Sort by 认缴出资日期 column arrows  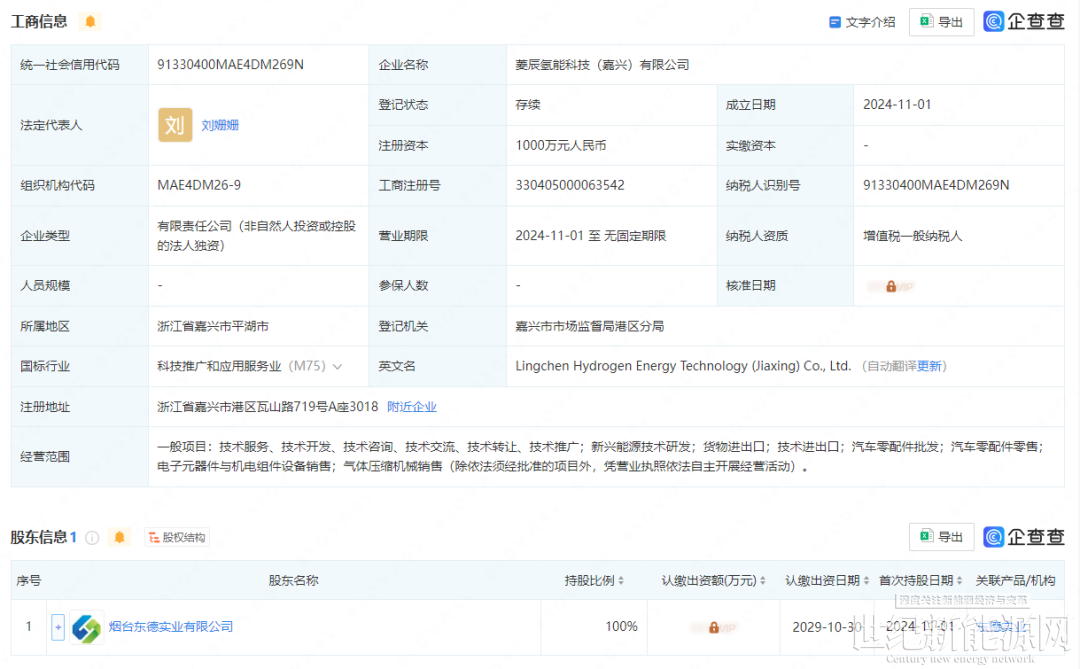866,581
